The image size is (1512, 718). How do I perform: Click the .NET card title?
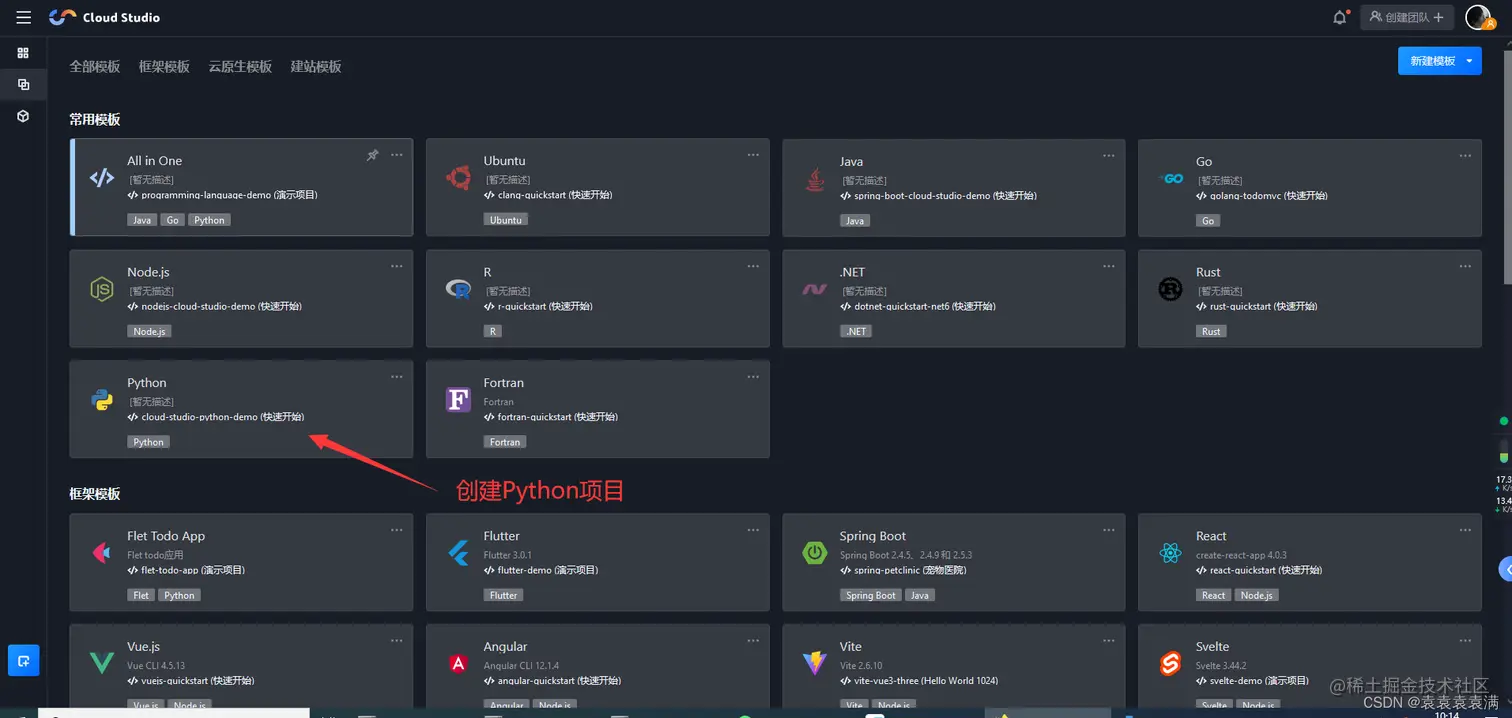[x=853, y=272]
